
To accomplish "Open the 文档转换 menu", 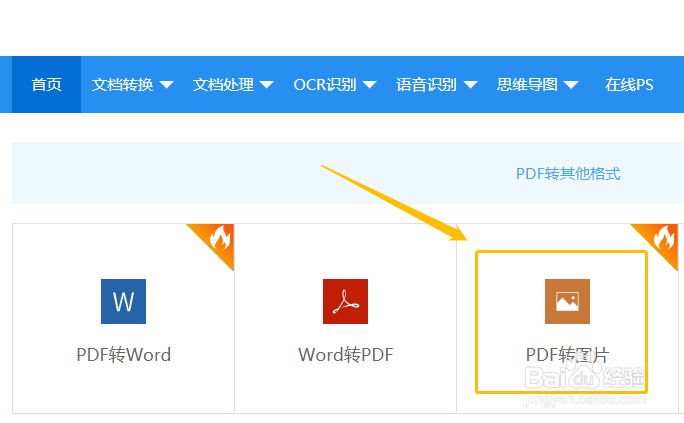I will (x=123, y=85).
